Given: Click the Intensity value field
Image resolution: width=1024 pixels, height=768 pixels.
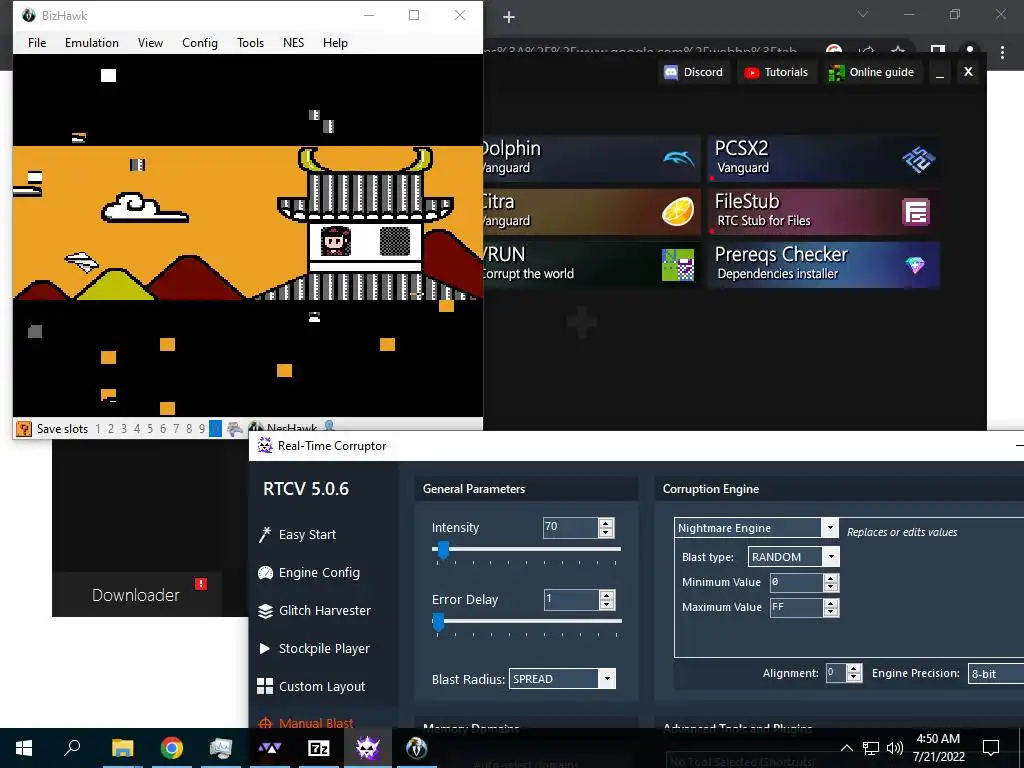Looking at the screenshot, I should coord(570,527).
